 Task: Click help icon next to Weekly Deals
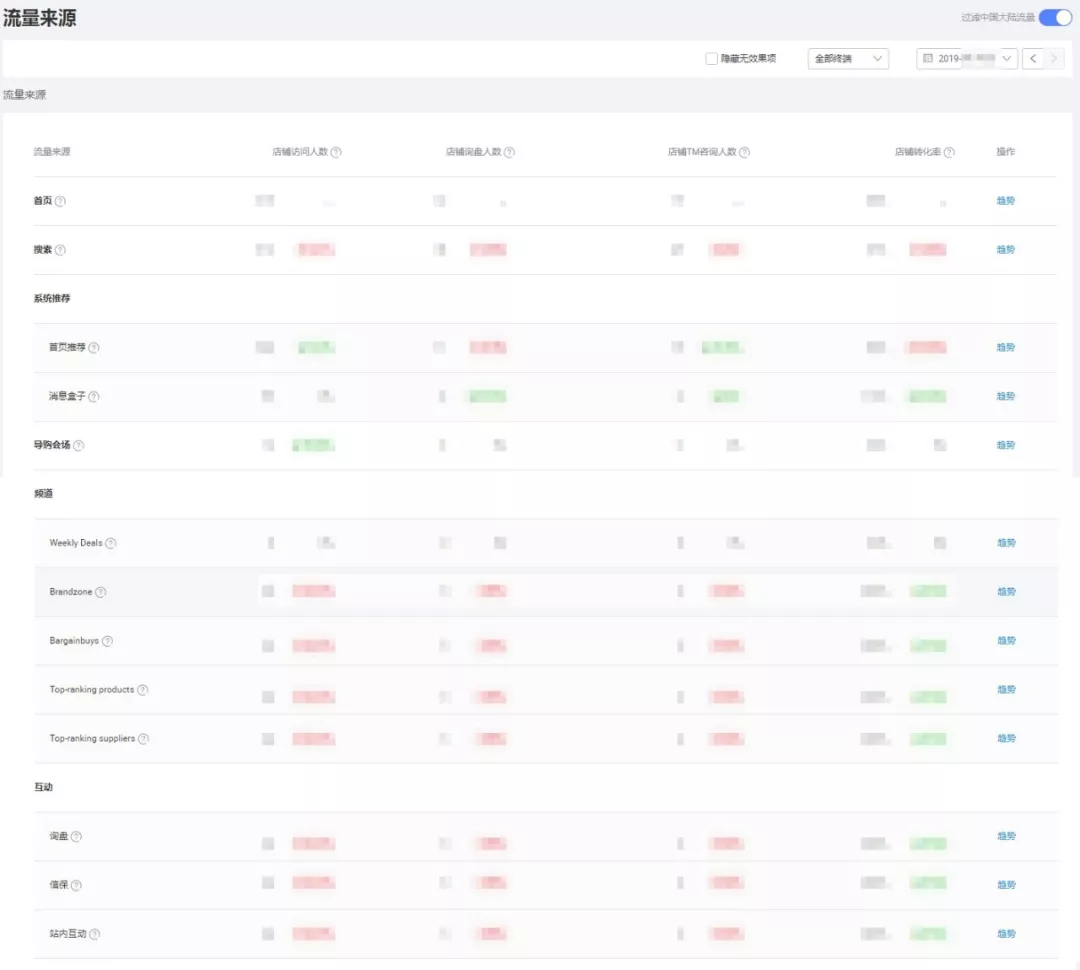[111, 543]
